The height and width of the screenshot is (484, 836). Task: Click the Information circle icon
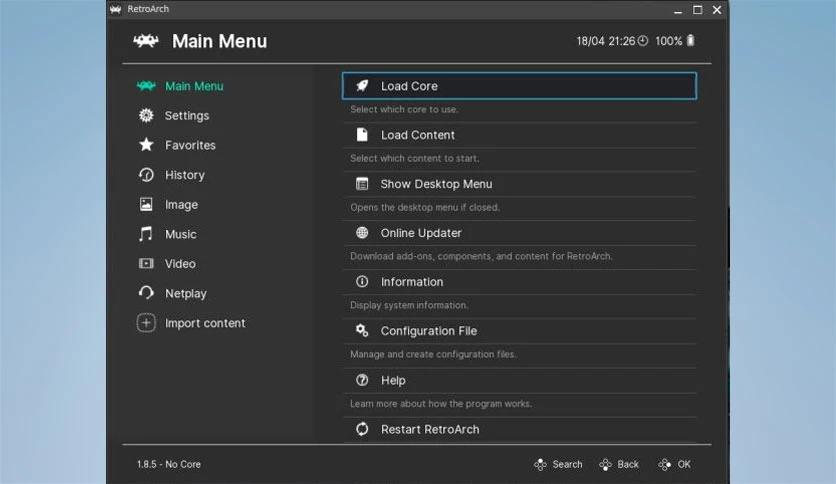click(362, 281)
